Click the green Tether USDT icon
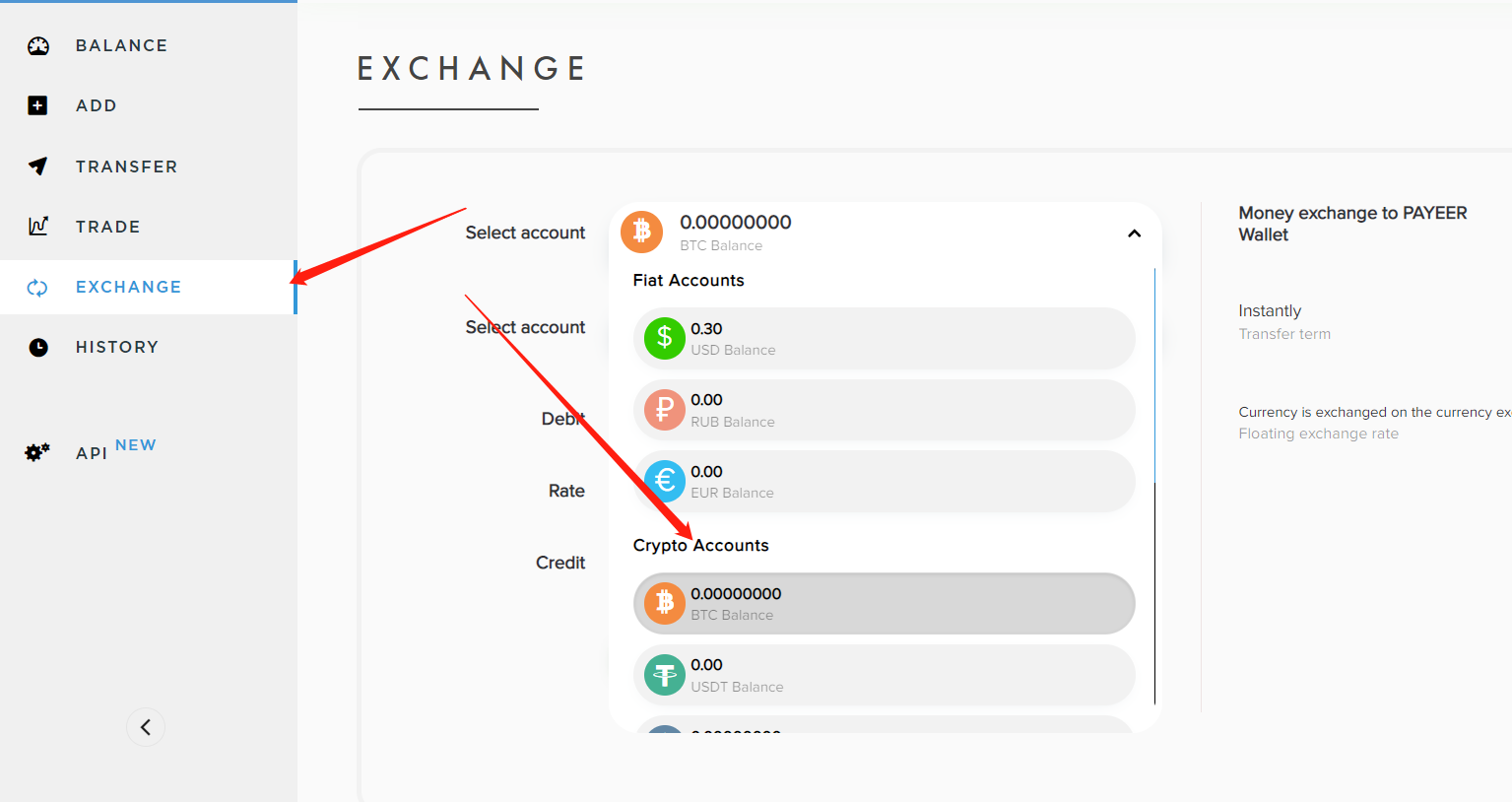 pos(665,675)
